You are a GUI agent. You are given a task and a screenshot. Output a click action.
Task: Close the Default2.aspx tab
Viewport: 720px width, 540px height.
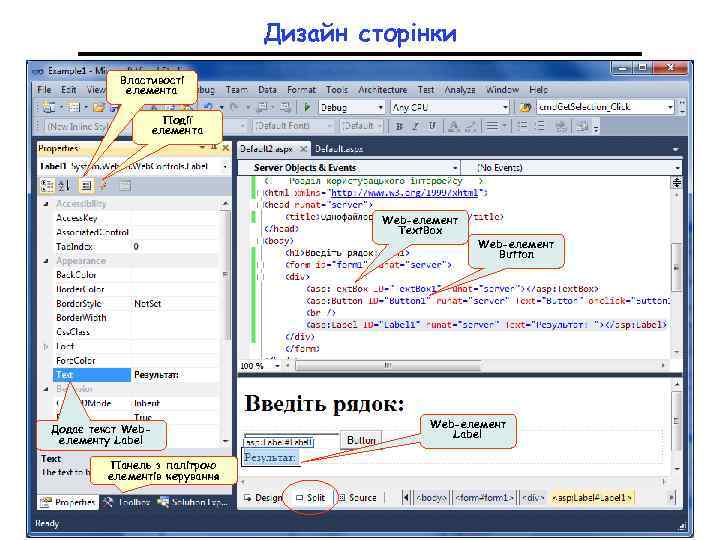coord(303,149)
